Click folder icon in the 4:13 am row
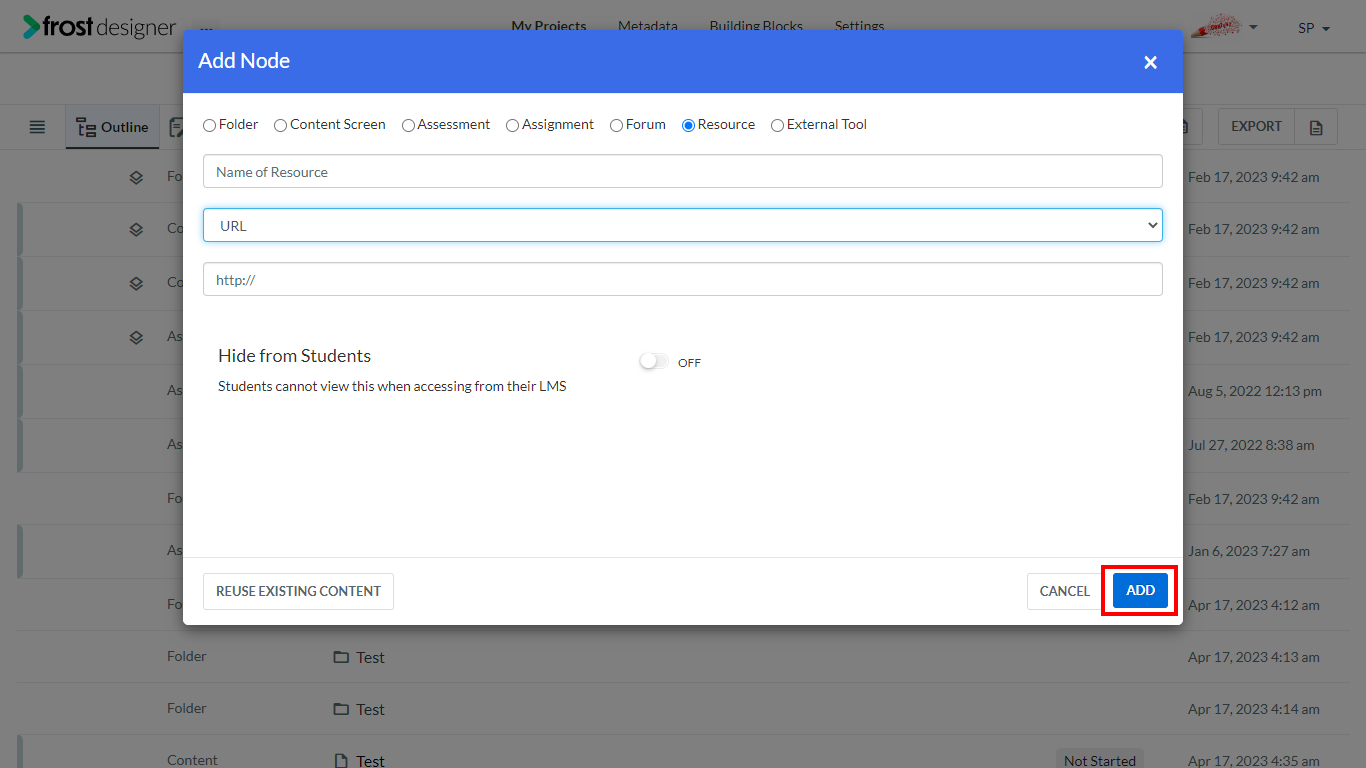This screenshot has height=768, width=1366. 341,657
